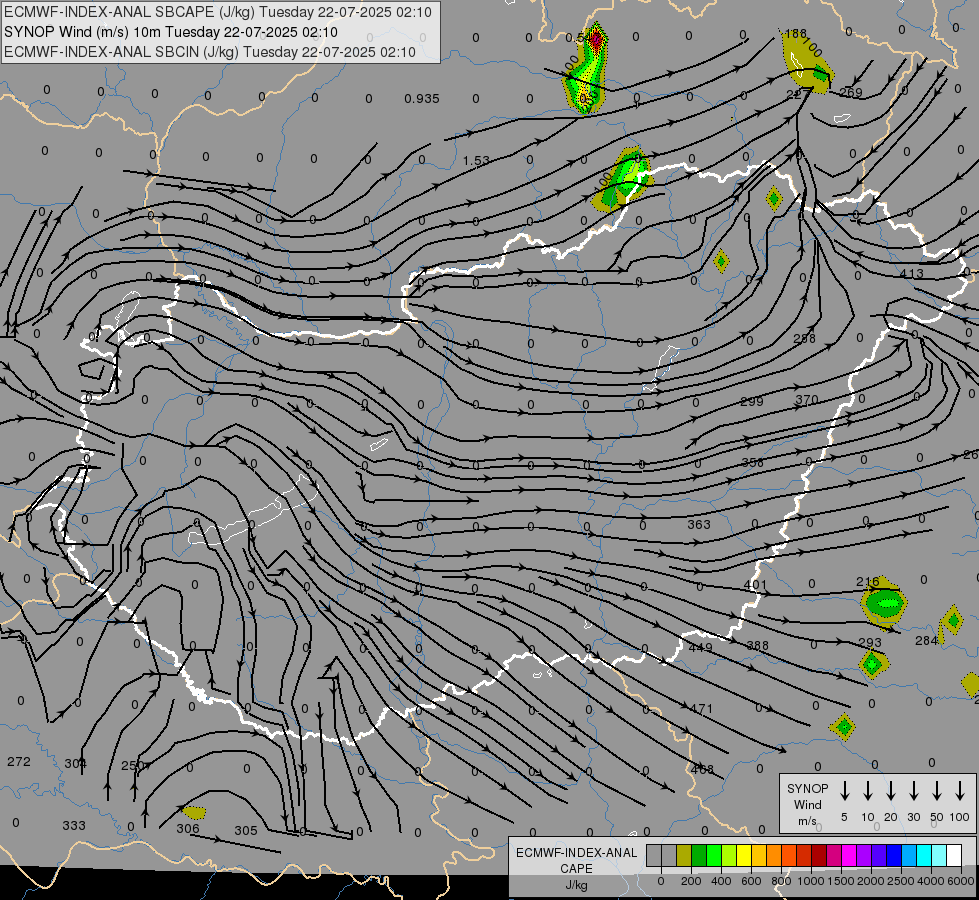This screenshot has height=900, width=979.
Task: Click the bright cyan swatch in CAPE legend
Action: coord(923,856)
